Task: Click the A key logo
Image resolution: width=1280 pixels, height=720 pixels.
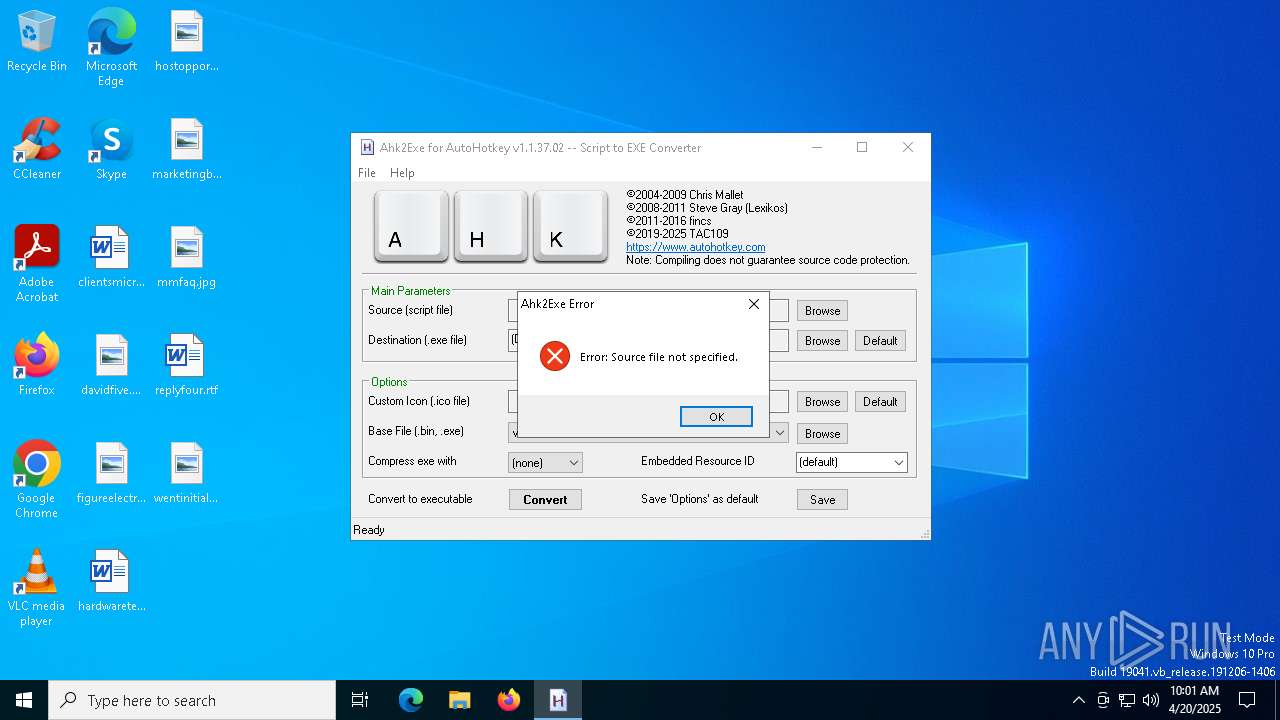Action: coord(411,226)
